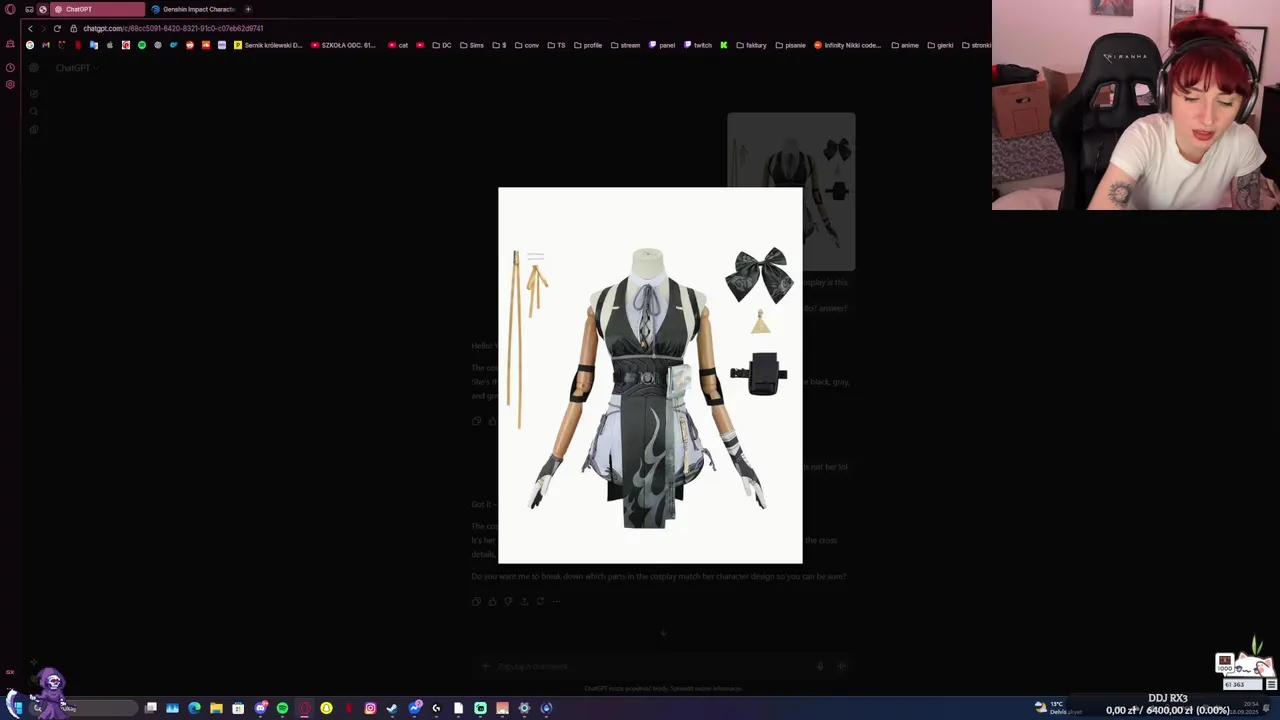Open Netflix from the taskbar
Image resolution: width=1280 pixels, height=720 pixels.
(348, 708)
